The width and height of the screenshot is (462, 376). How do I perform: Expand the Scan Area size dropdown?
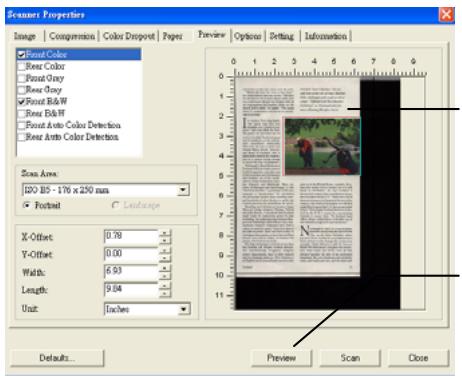tap(183, 190)
